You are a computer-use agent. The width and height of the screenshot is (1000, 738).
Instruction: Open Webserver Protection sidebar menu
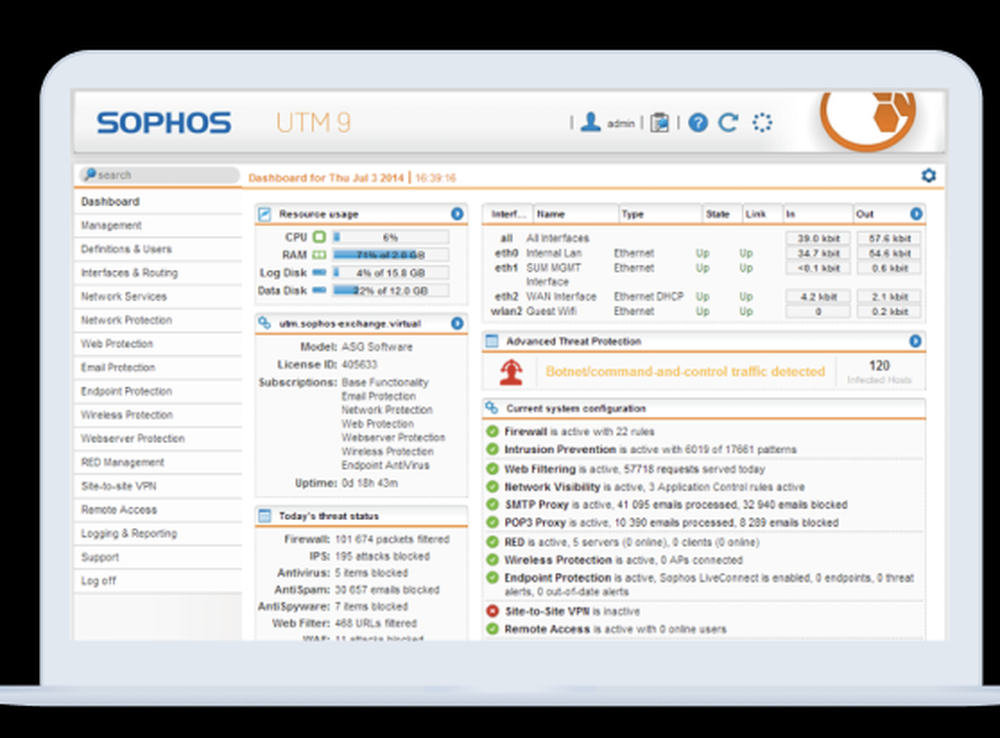point(158,438)
